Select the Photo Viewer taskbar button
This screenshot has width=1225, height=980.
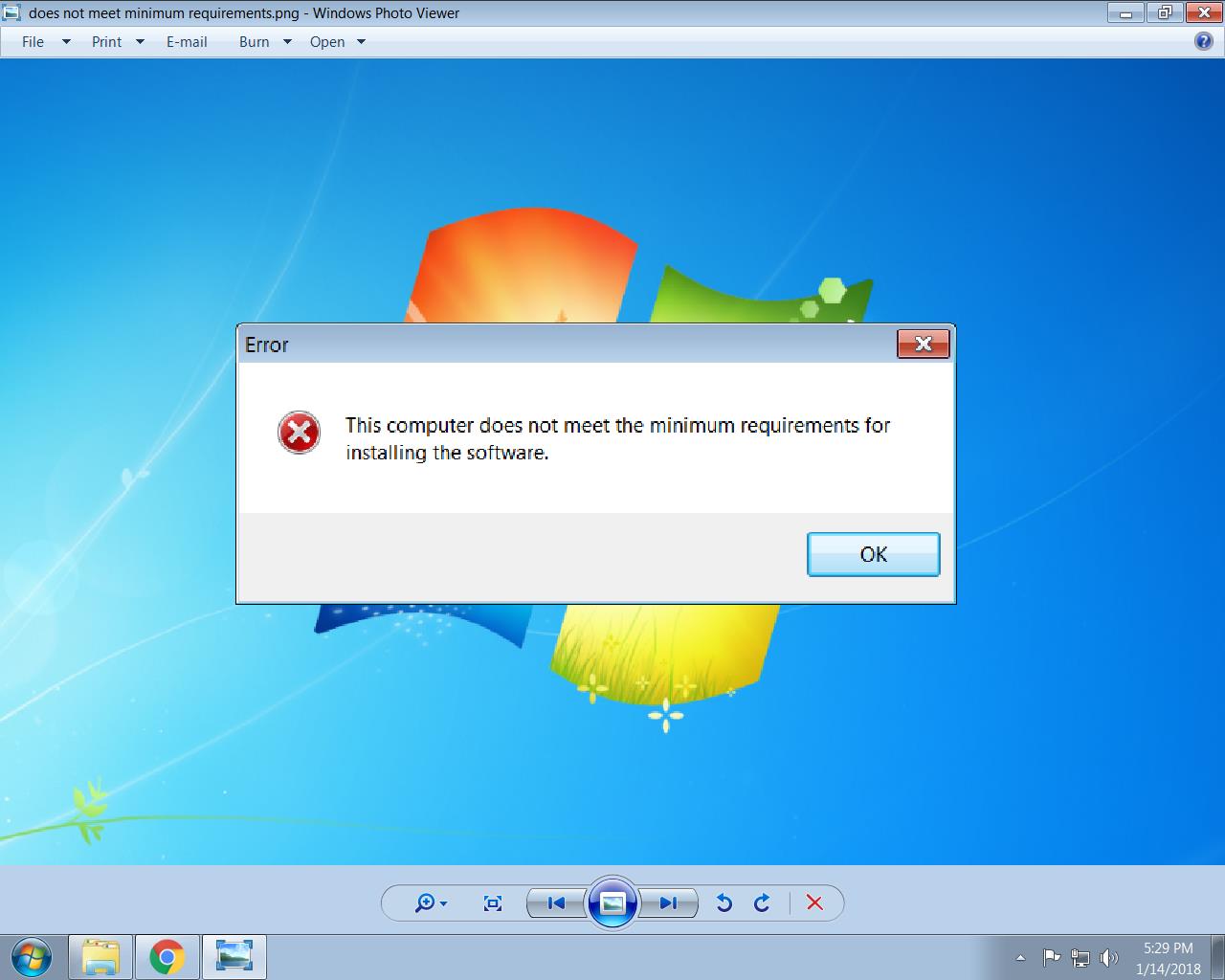[234, 957]
